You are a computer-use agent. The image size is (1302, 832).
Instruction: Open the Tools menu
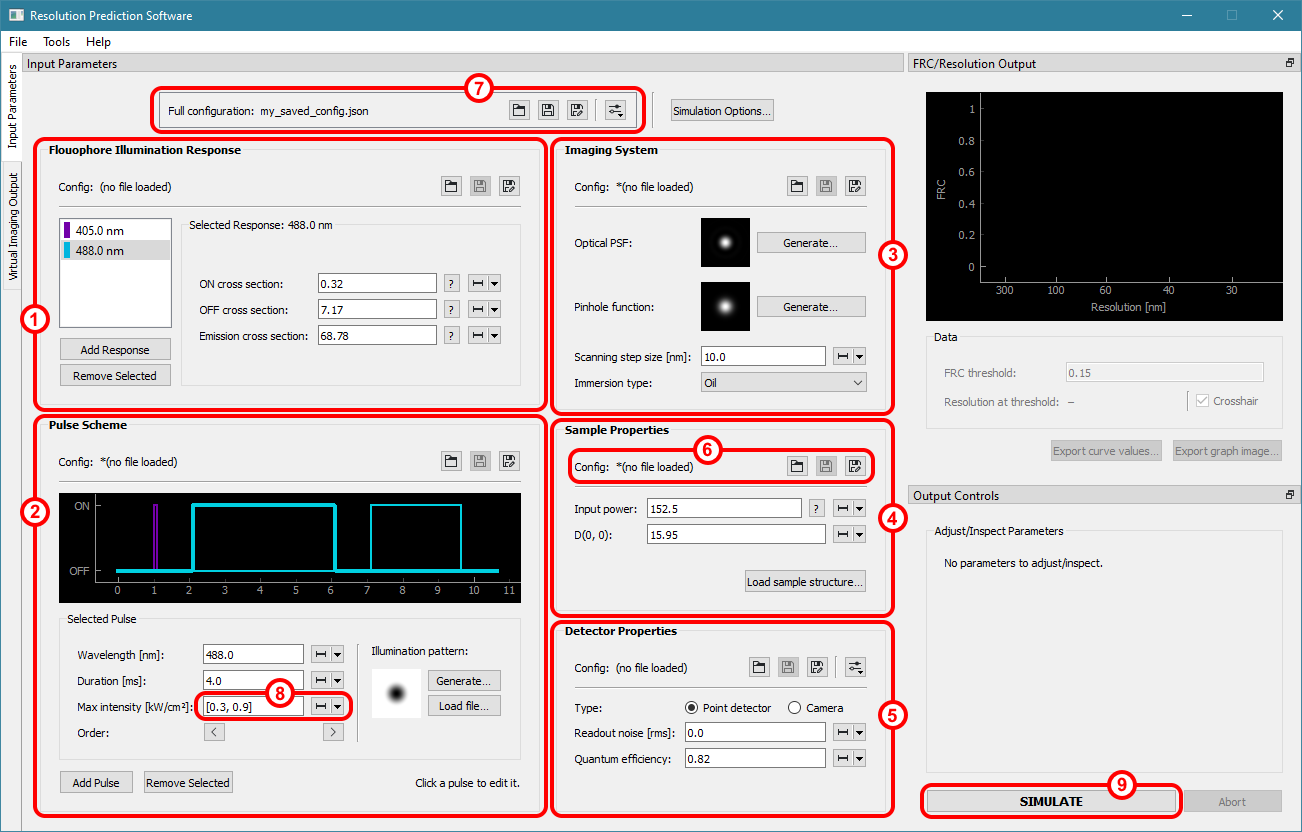pos(56,42)
